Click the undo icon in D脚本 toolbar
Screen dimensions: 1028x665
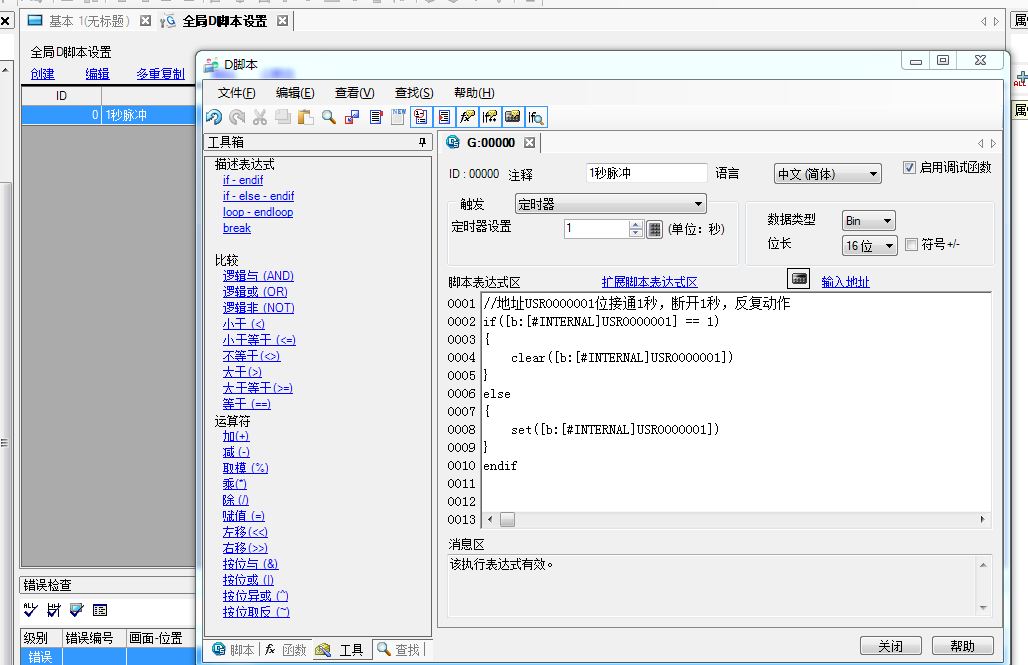[214, 117]
